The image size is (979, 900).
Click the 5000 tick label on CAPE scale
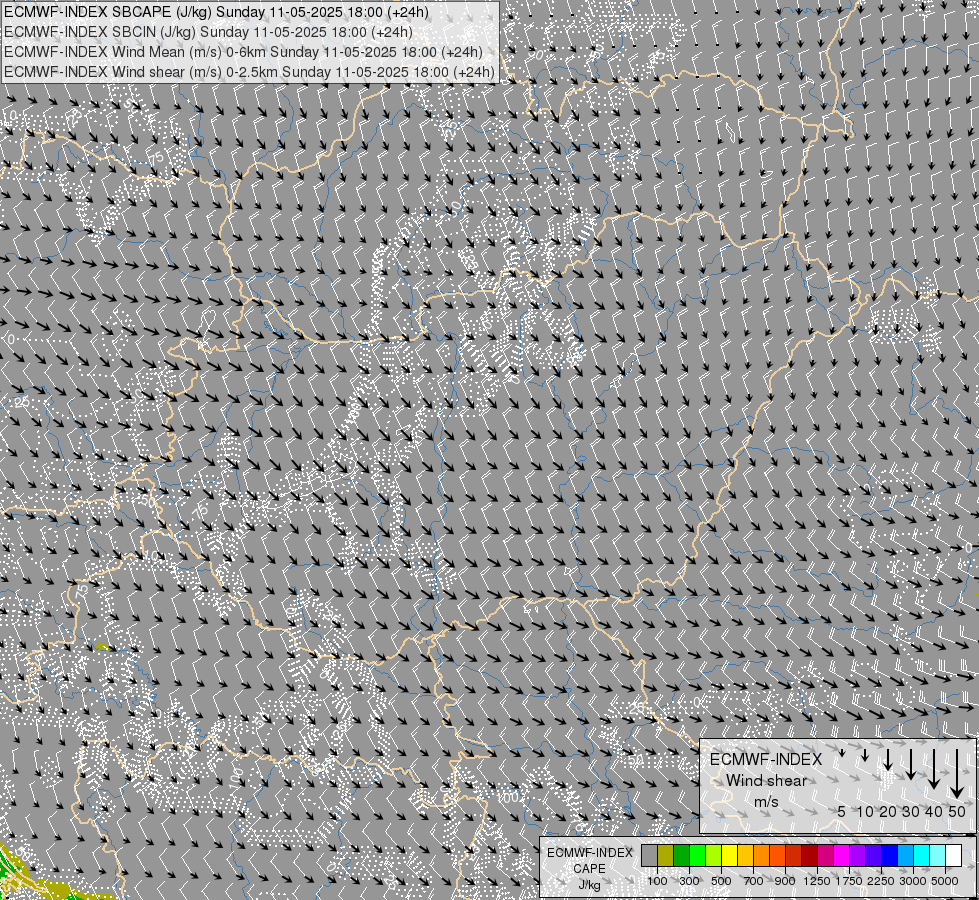[945, 881]
